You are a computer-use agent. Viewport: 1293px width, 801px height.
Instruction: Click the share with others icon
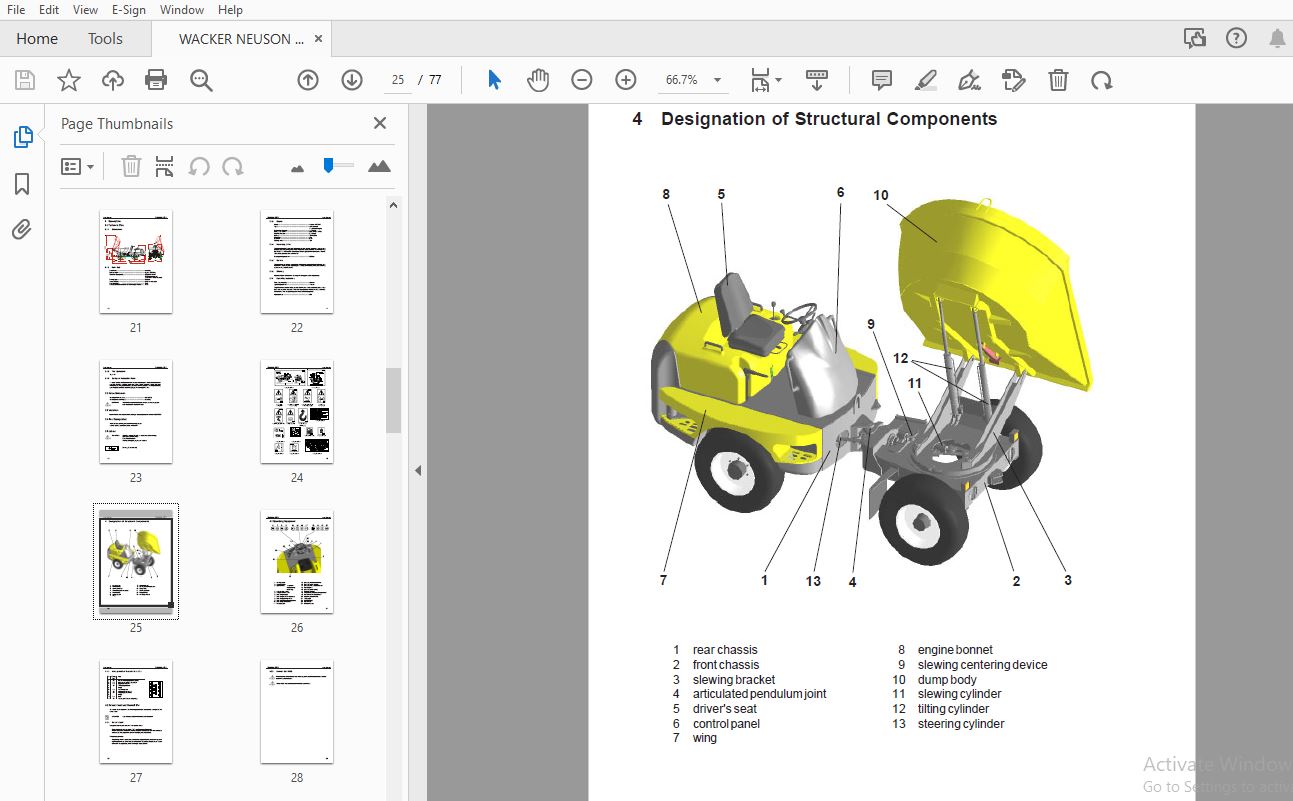point(1195,39)
